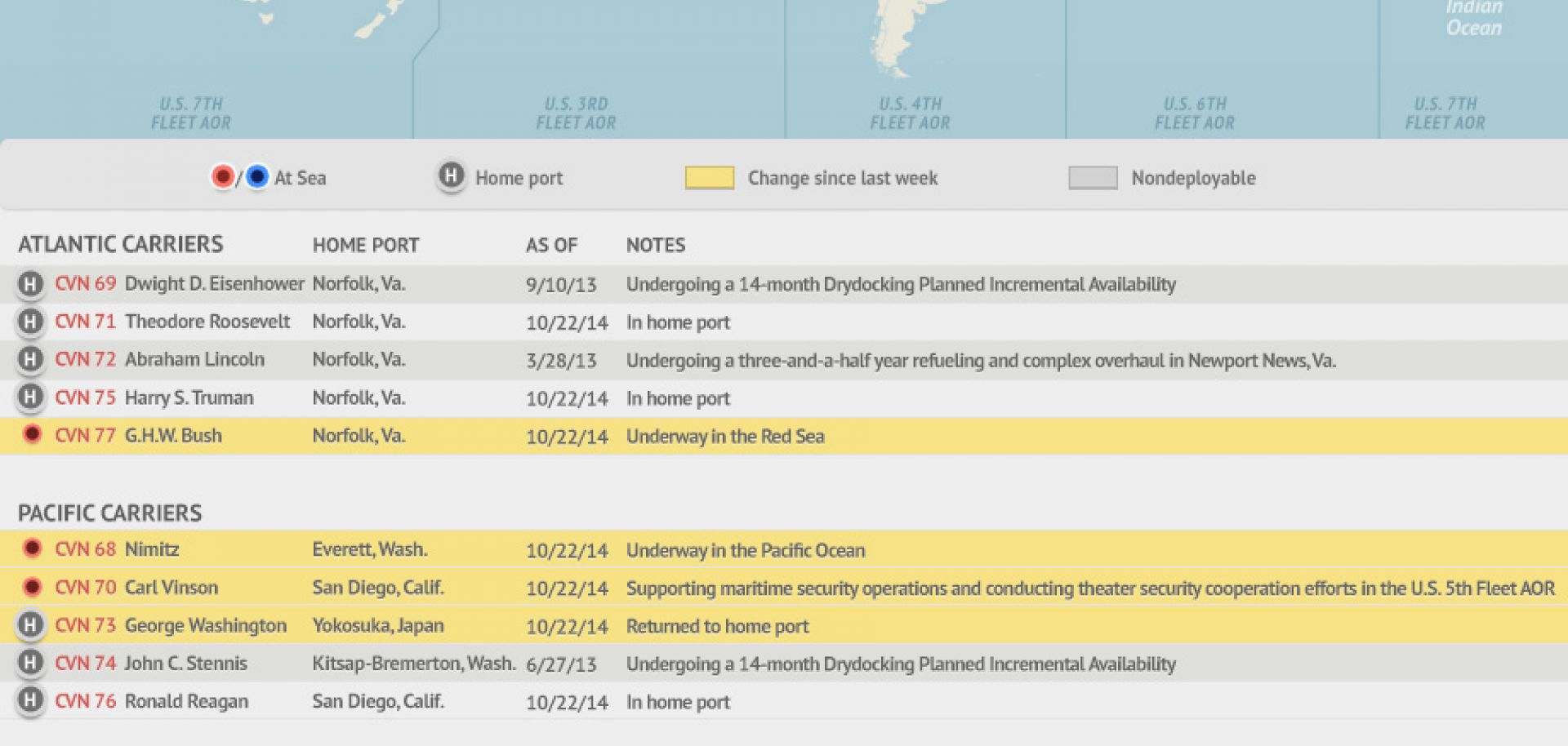Click the John C. Stennis carrier name
The height and width of the screenshot is (746, 1568).
pos(185,664)
